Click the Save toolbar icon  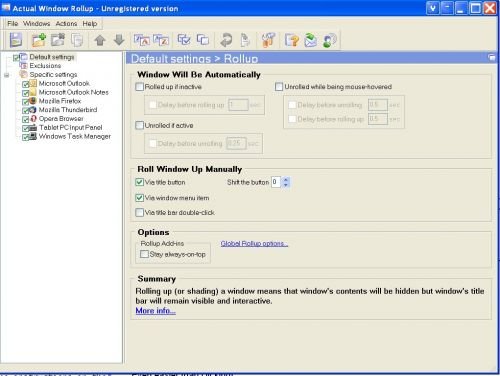(16, 40)
